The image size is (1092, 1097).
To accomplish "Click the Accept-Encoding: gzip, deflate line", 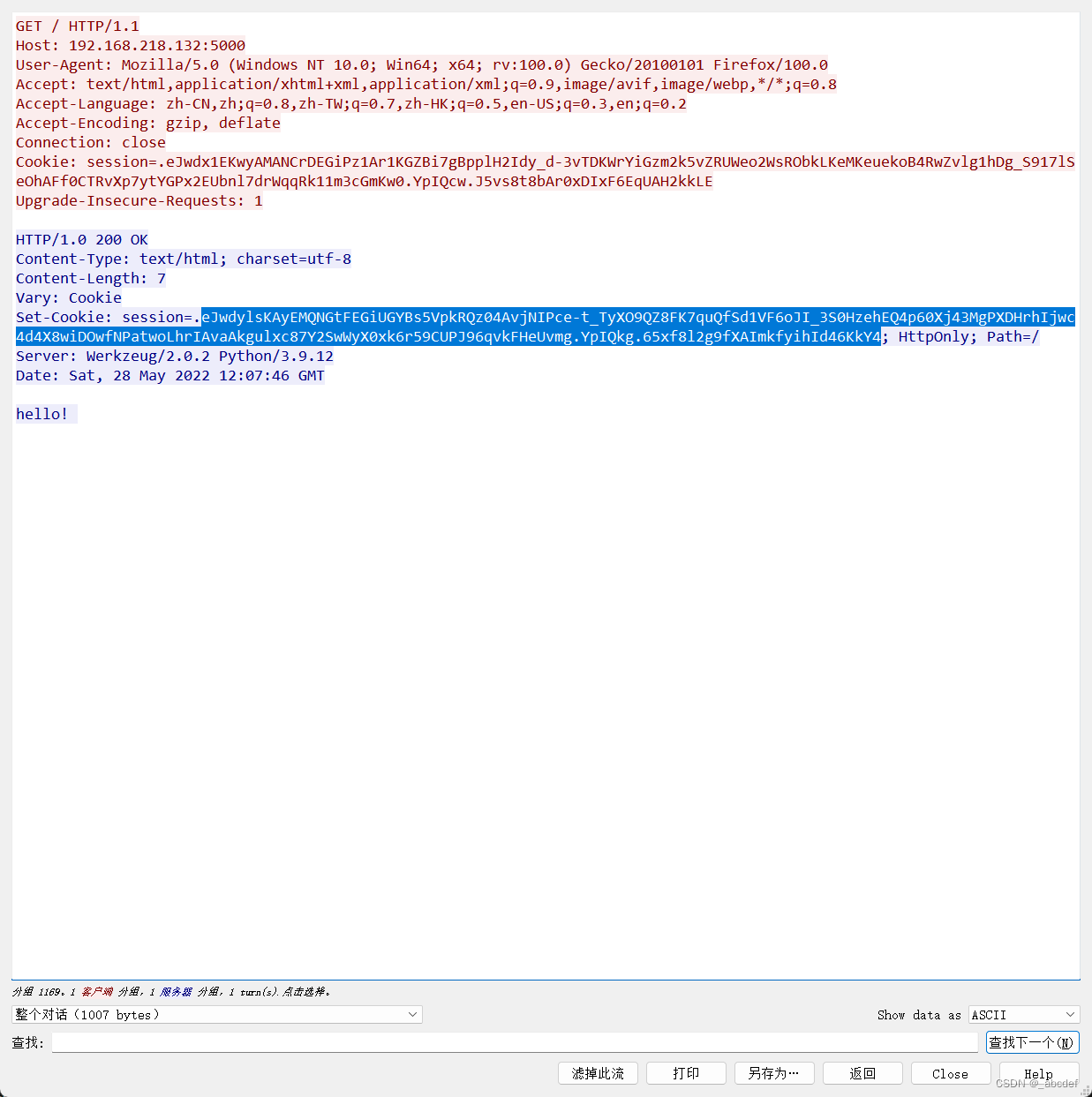I will [x=148, y=123].
